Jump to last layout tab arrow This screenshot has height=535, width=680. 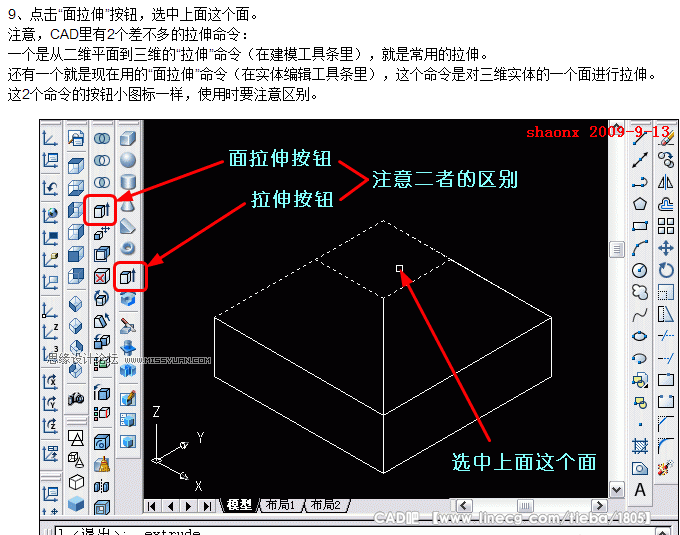pyautogui.click(x=207, y=506)
